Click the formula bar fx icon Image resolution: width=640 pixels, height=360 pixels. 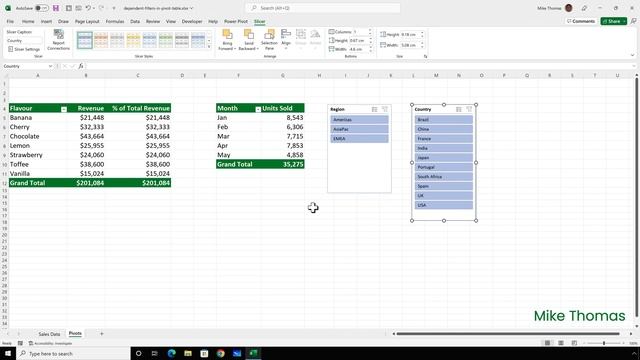(x=81, y=66)
